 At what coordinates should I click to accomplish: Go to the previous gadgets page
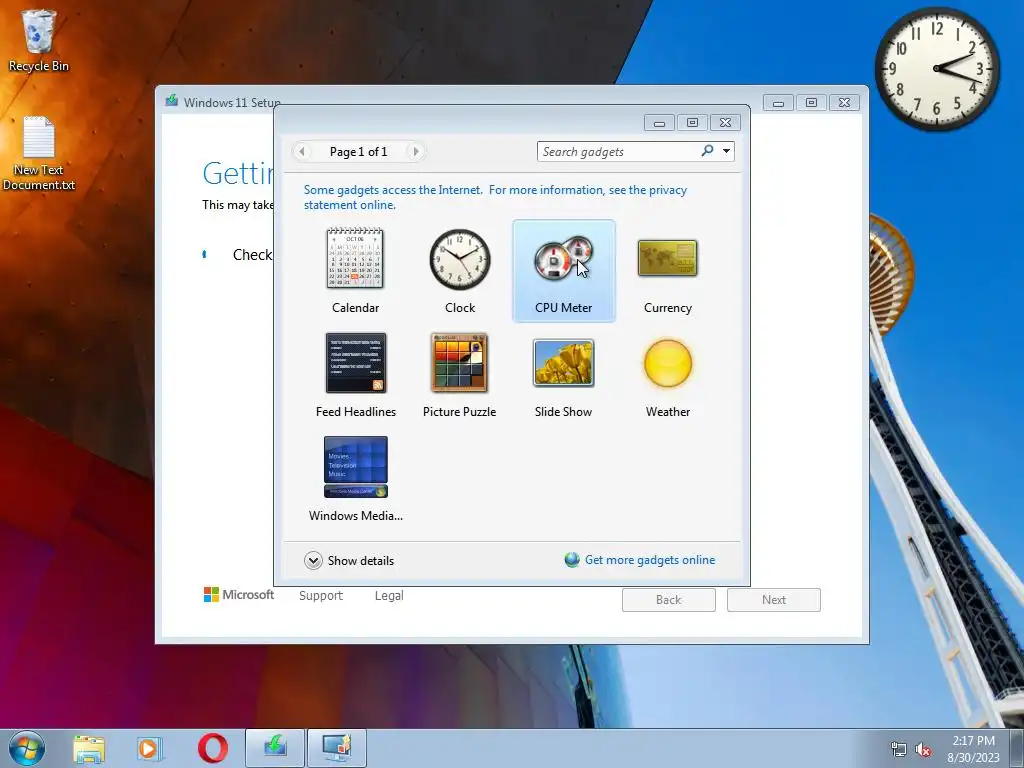(x=302, y=152)
